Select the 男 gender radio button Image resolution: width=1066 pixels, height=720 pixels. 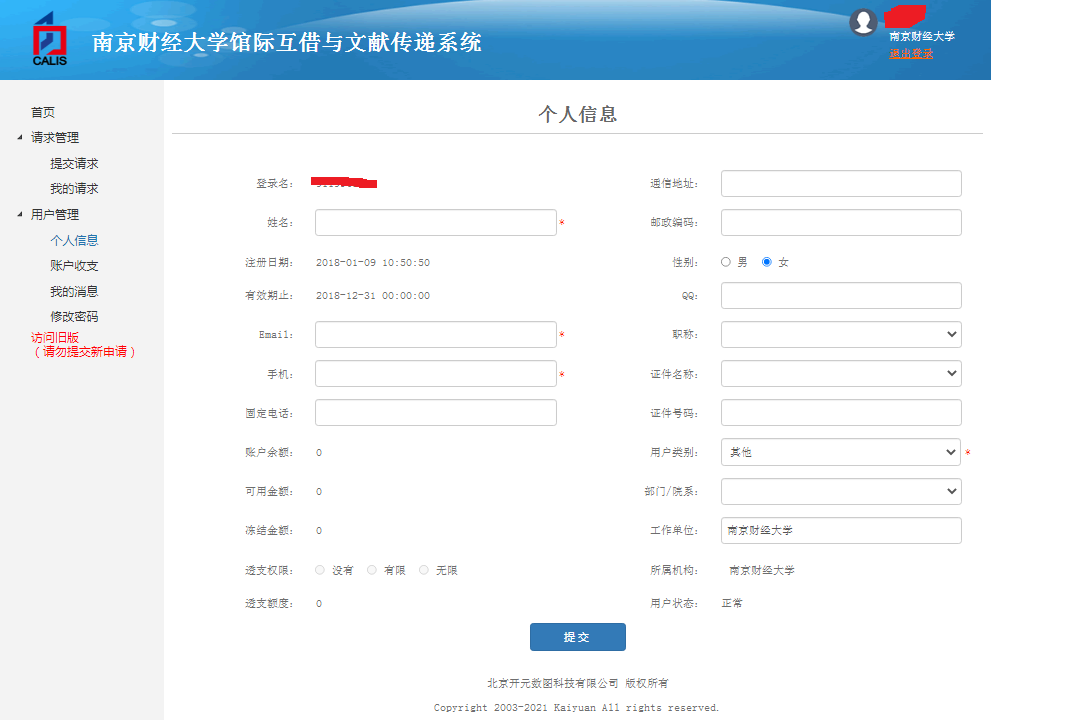pos(725,262)
